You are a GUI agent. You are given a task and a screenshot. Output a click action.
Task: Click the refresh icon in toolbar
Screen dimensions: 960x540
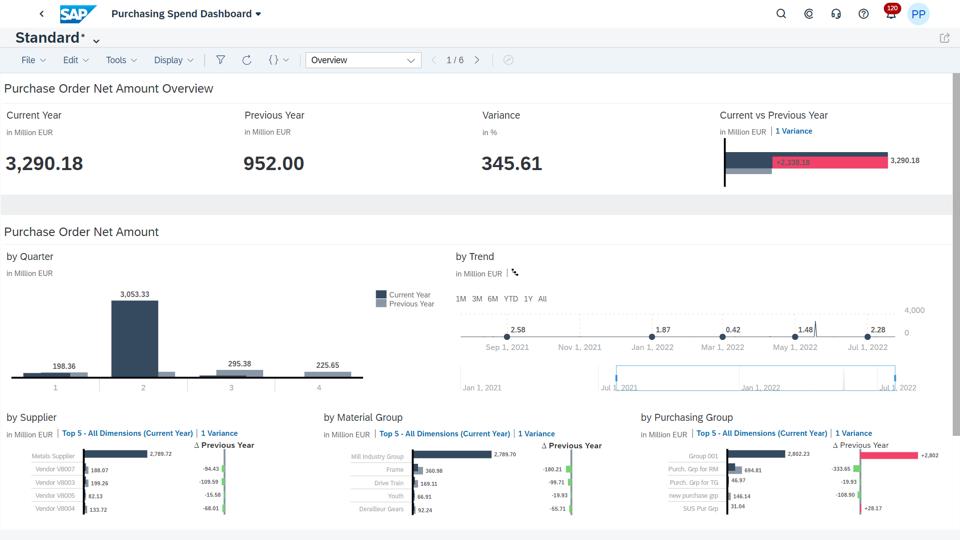pos(247,60)
